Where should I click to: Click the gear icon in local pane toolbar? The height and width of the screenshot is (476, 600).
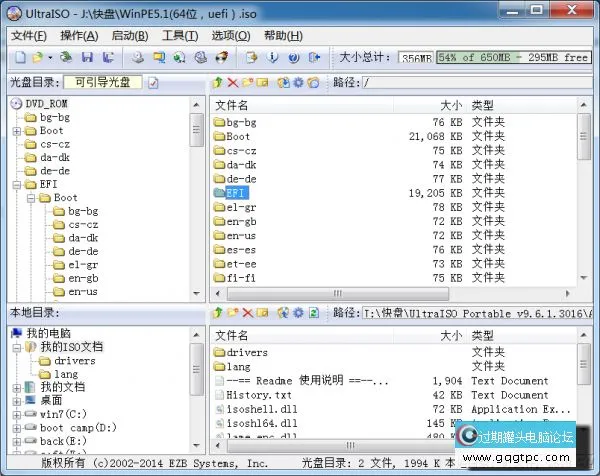click(x=298, y=313)
